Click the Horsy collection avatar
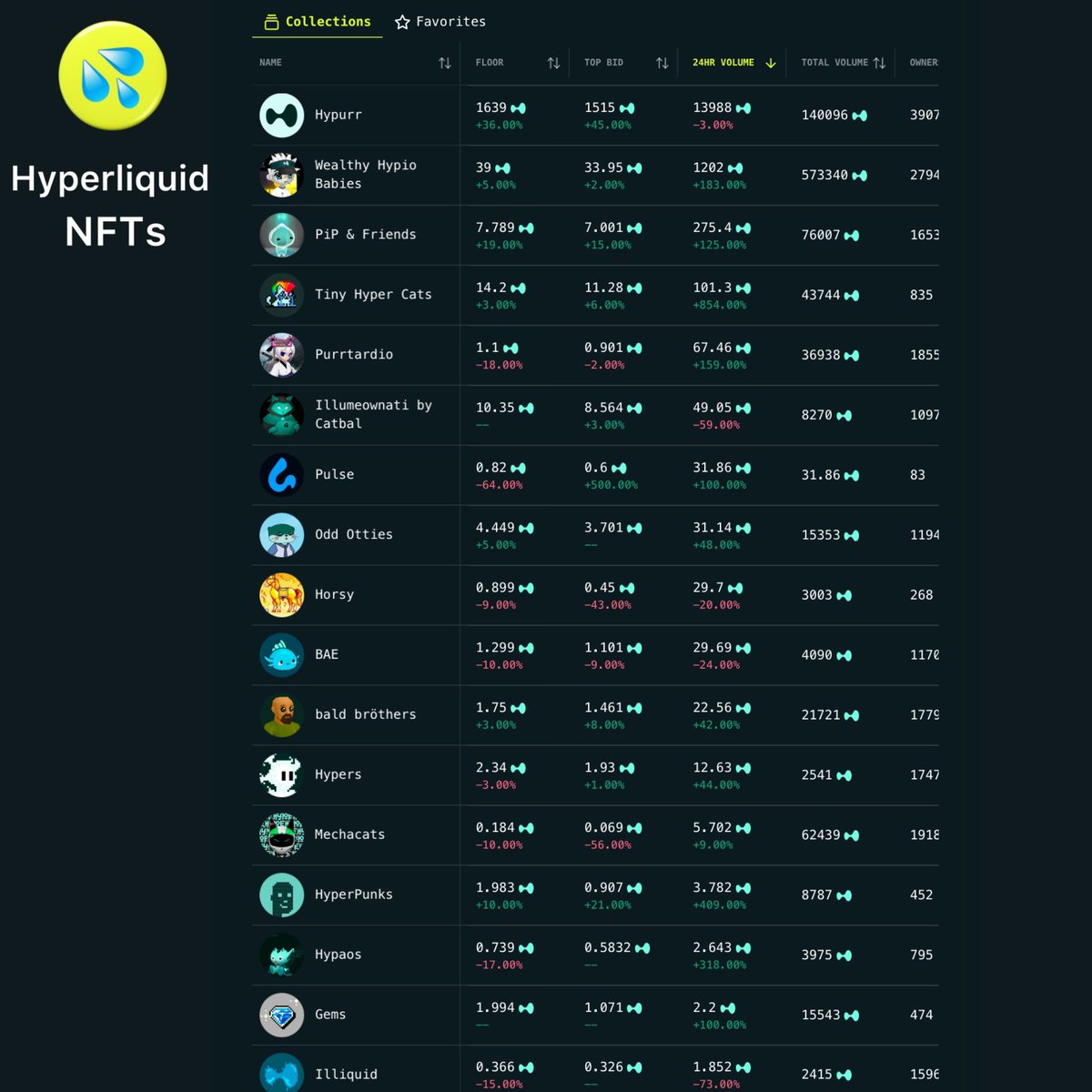The height and width of the screenshot is (1092, 1092). point(282,595)
